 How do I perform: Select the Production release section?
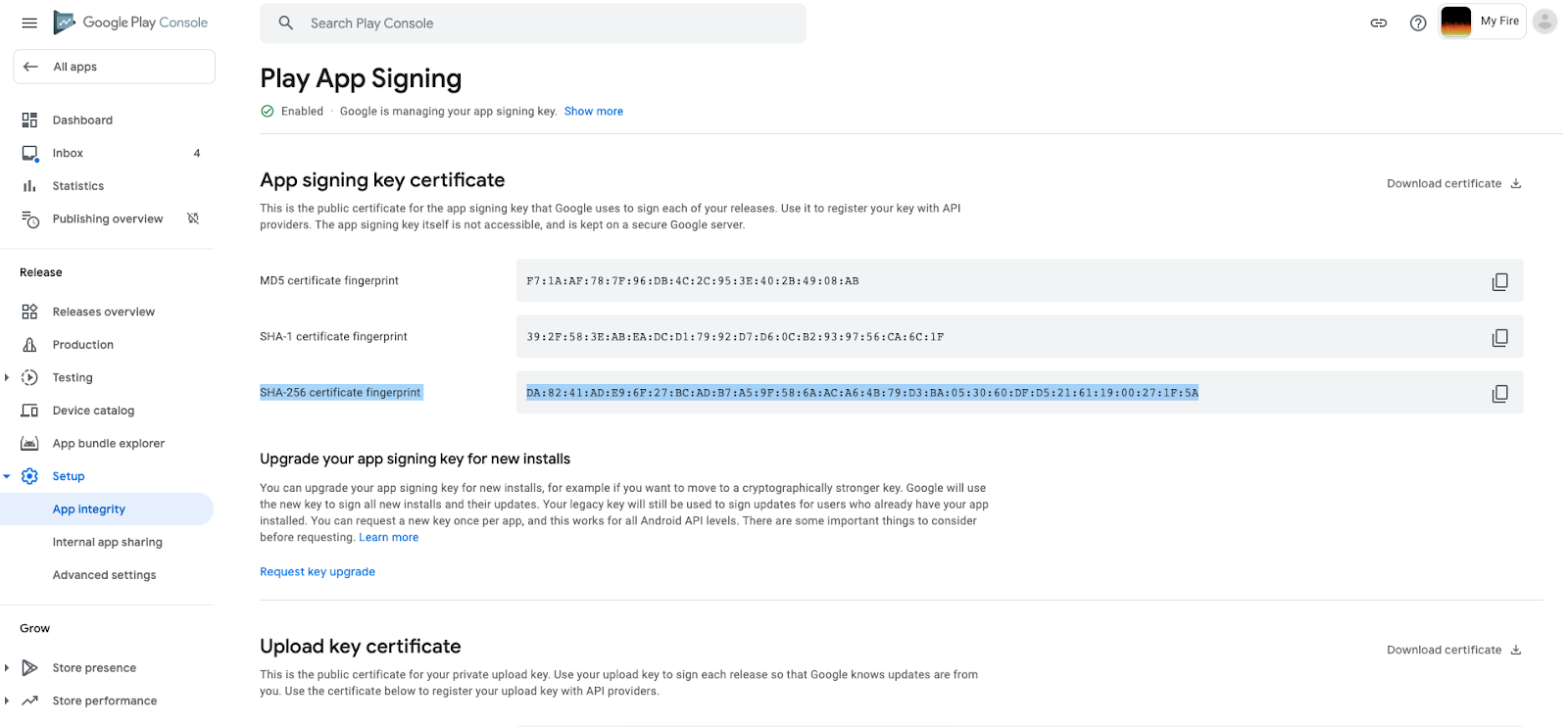[82, 344]
